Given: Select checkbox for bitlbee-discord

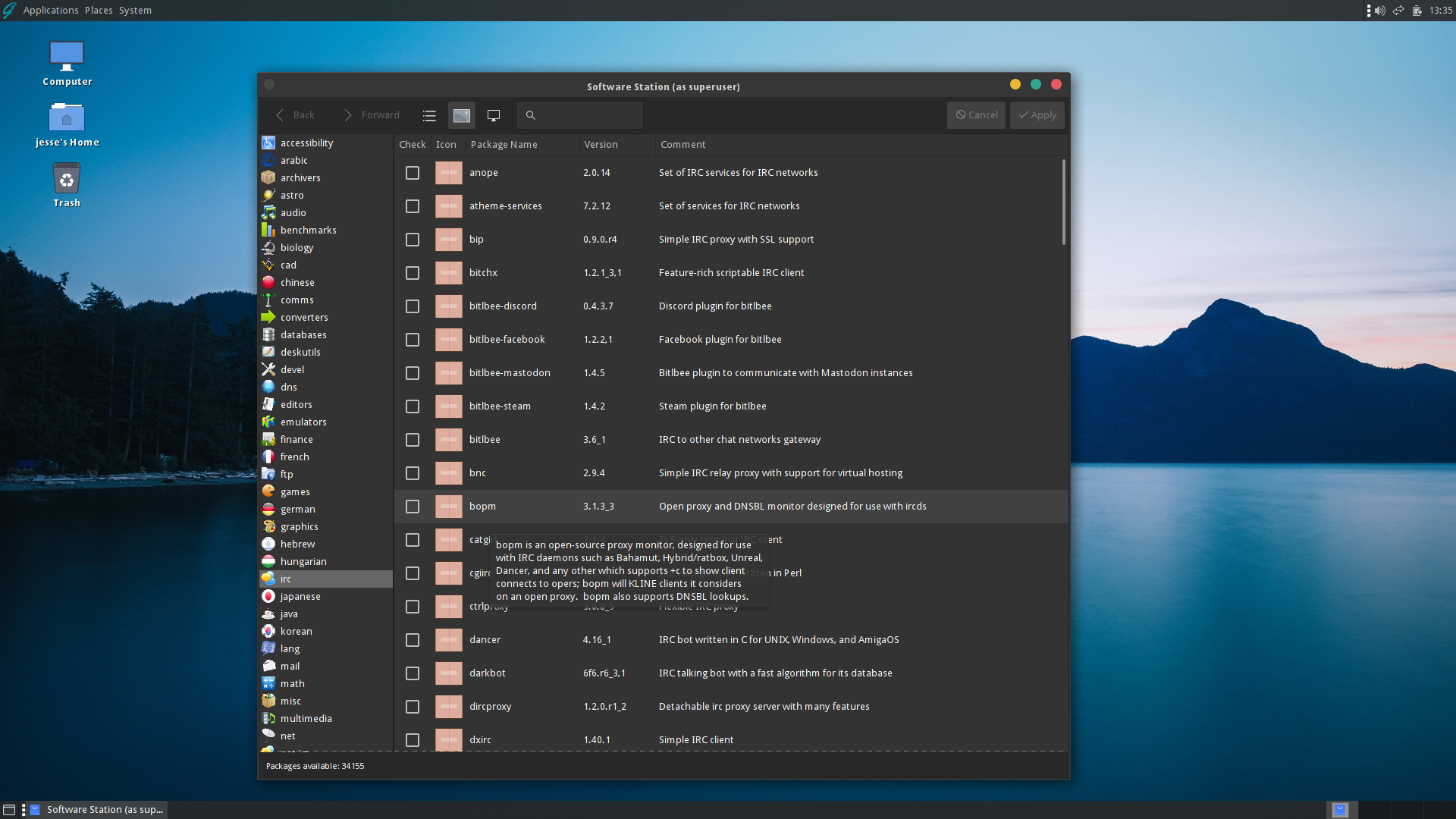Looking at the screenshot, I should pyautogui.click(x=413, y=306).
